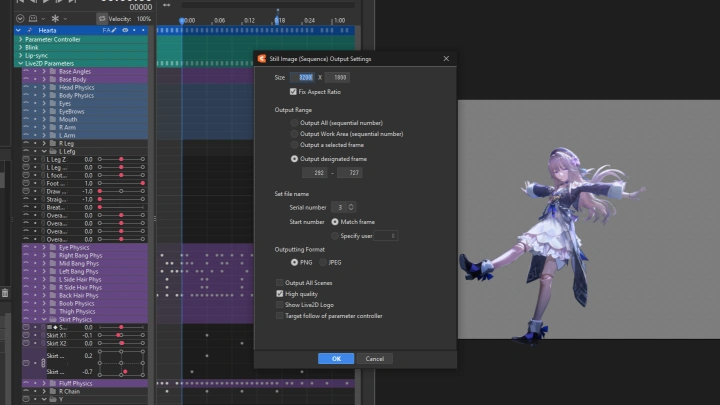Viewport: 720px width, 405px height.
Task: Click the pencil edit icon on Hearta track
Action: (x=114, y=30)
